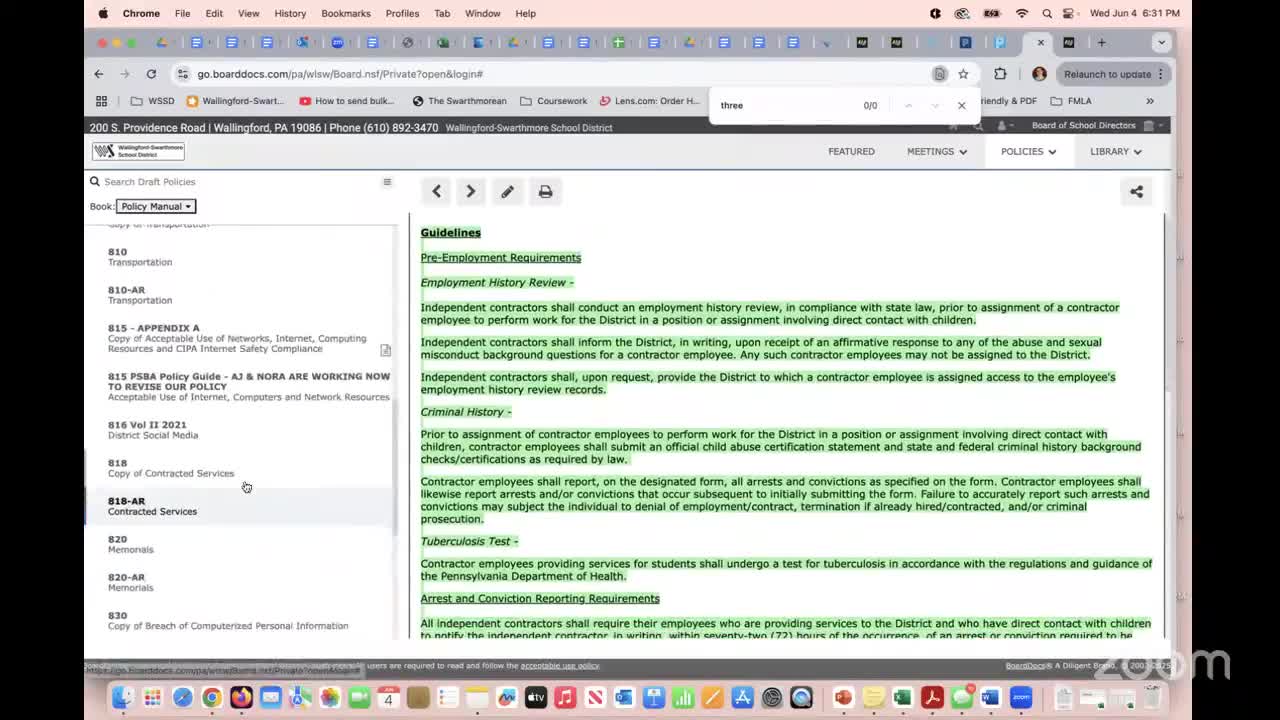Image resolution: width=1280 pixels, height=720 pixels.
Task: Click the share icon
Action: click(x=1136, y=191)
